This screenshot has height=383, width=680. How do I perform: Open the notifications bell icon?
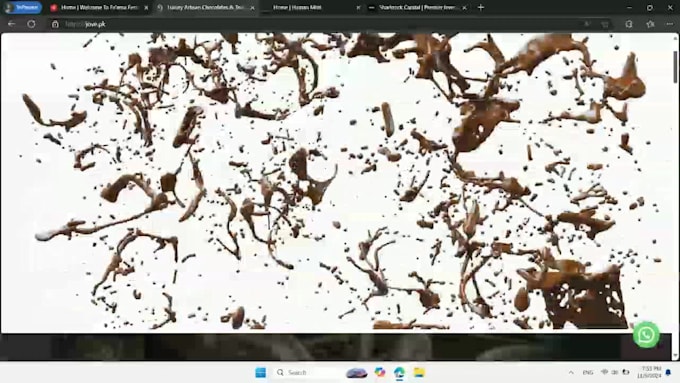click(x=668, y=372)
